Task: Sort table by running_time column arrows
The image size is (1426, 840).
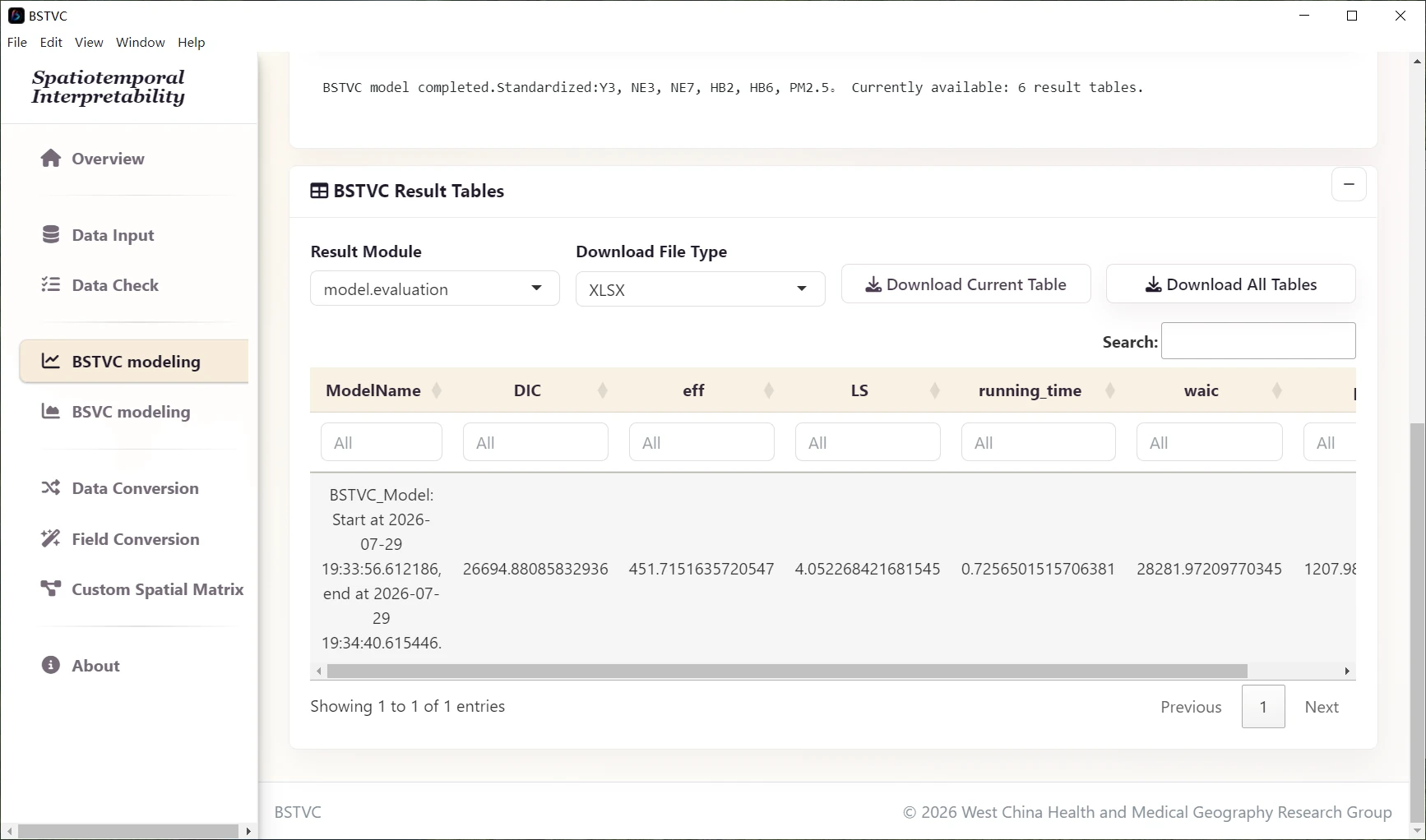Action: pos(1110,390)
